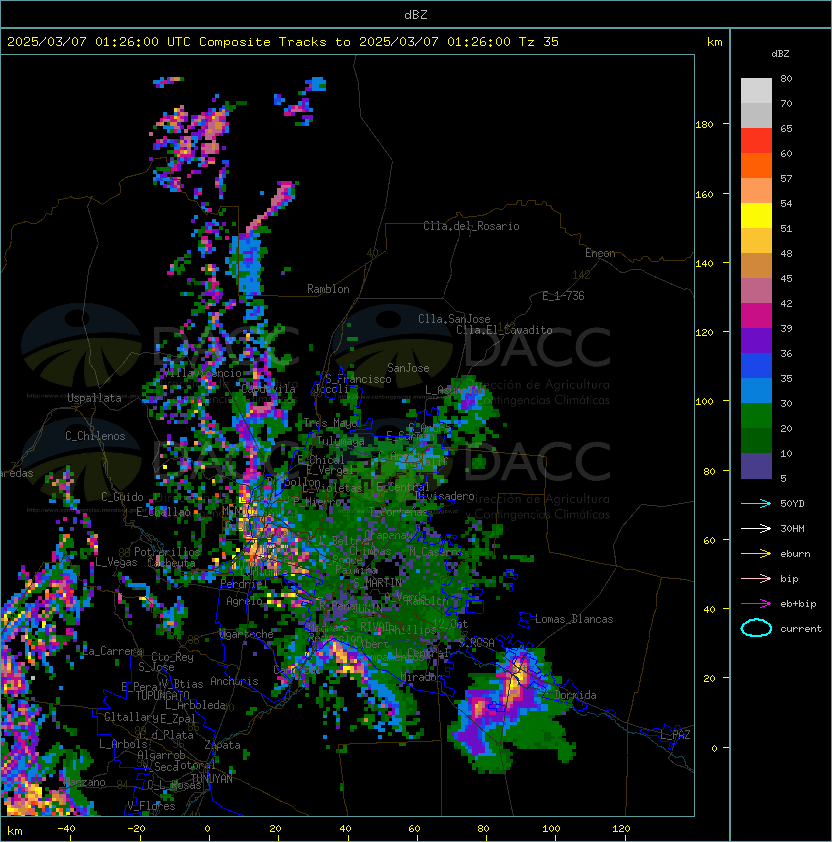Click the cyan 50YD arrow icon
Image resolution: width=832 pixels, height=842 pixels.
pos(756,503)
